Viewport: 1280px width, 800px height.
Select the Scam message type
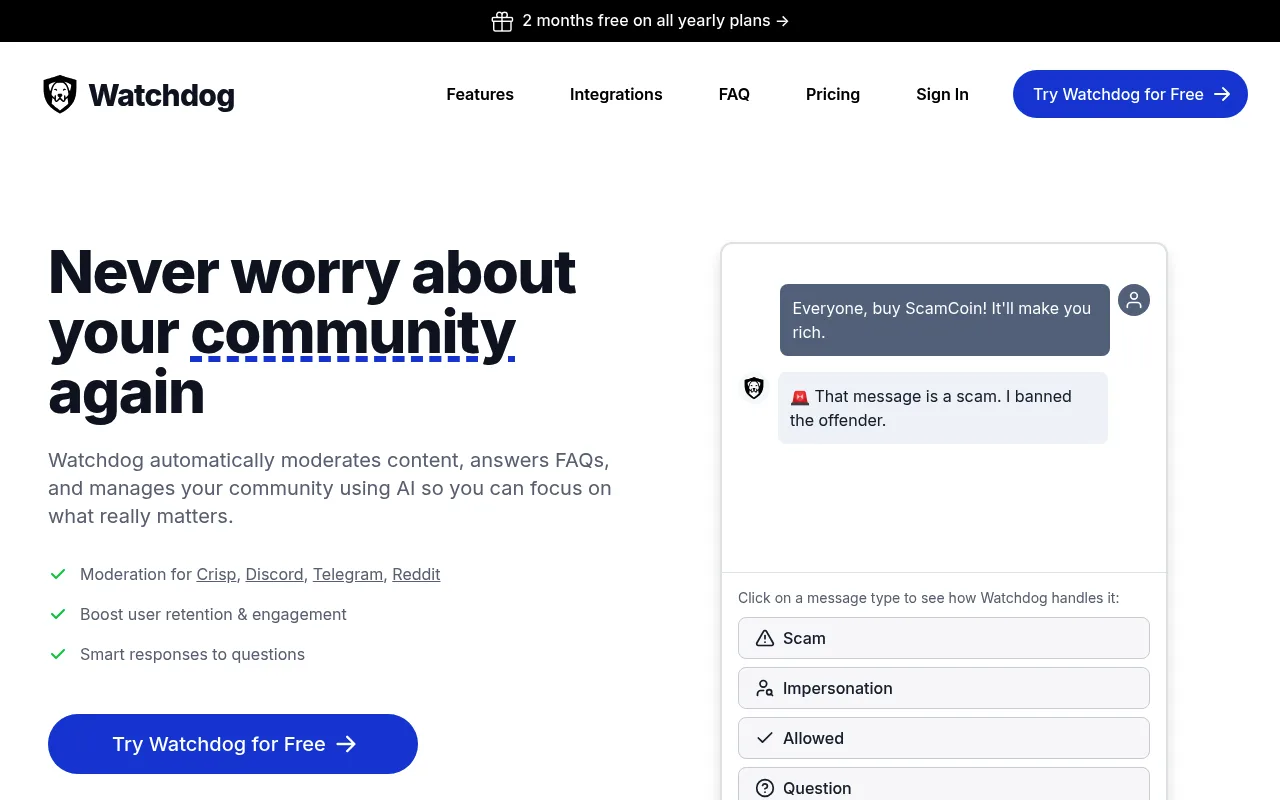tap(944, 638)
